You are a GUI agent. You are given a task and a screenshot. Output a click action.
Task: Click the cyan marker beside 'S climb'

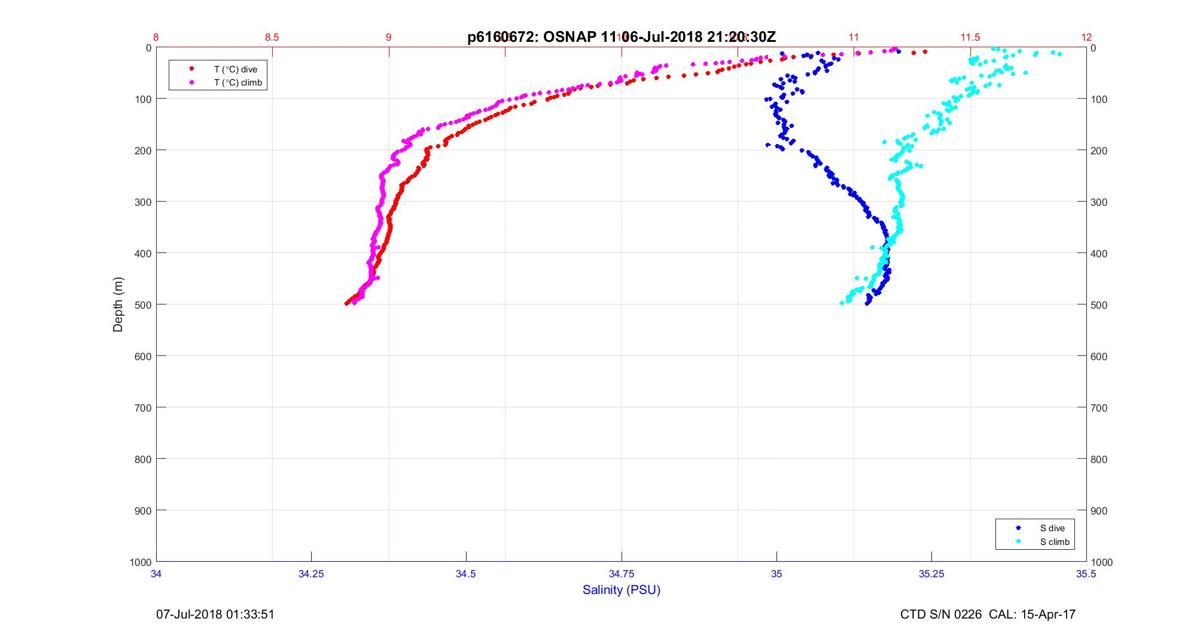[1018, 542]
